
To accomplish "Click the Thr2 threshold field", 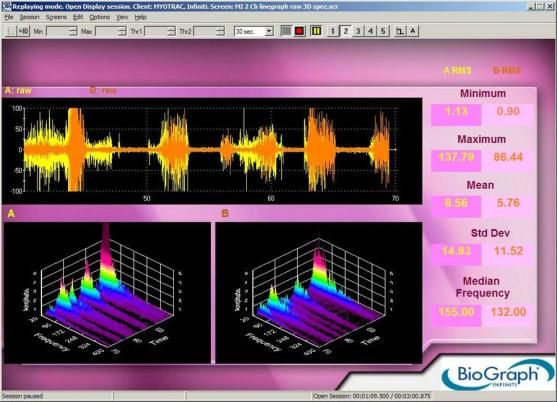I will [205, 31].
